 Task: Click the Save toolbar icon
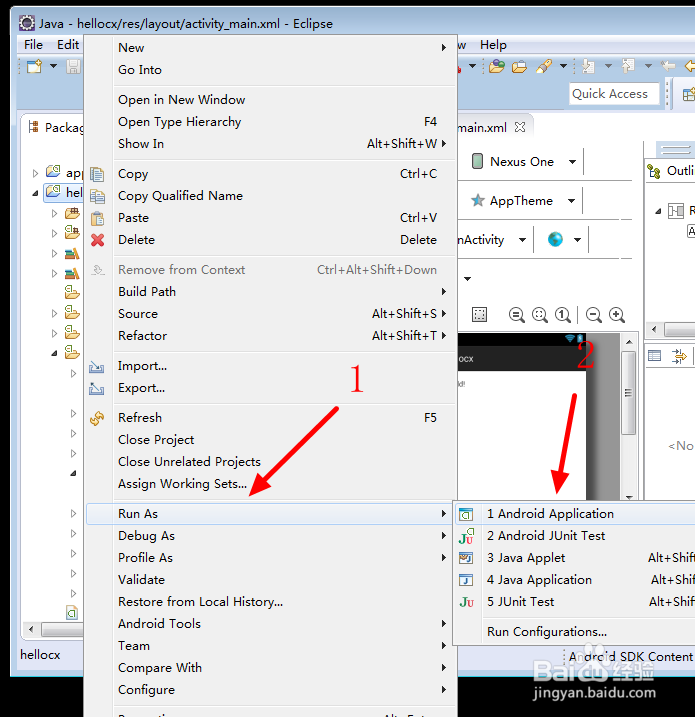(x=73, y=67)
